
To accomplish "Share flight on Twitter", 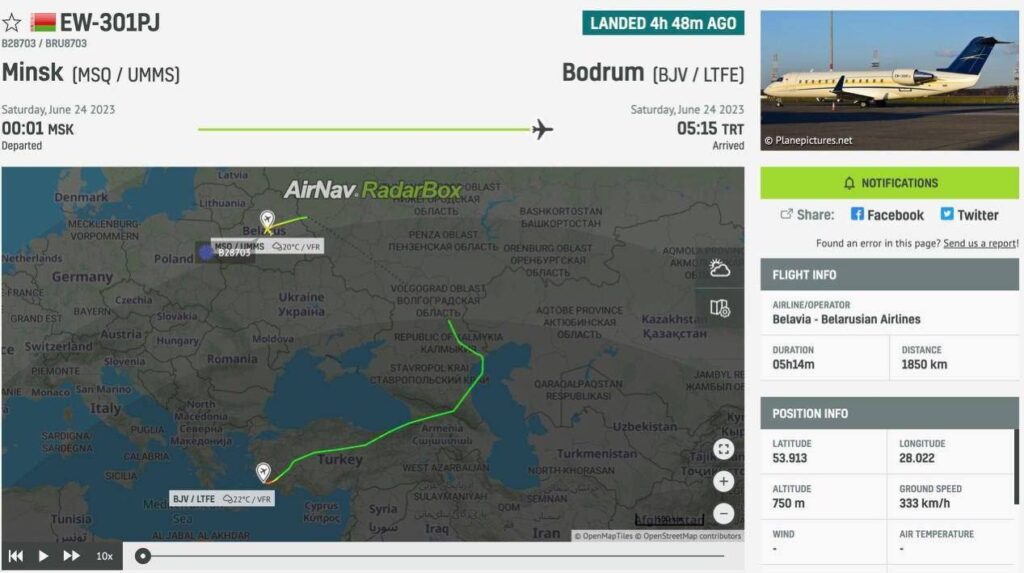I will (x=968, y=215).
